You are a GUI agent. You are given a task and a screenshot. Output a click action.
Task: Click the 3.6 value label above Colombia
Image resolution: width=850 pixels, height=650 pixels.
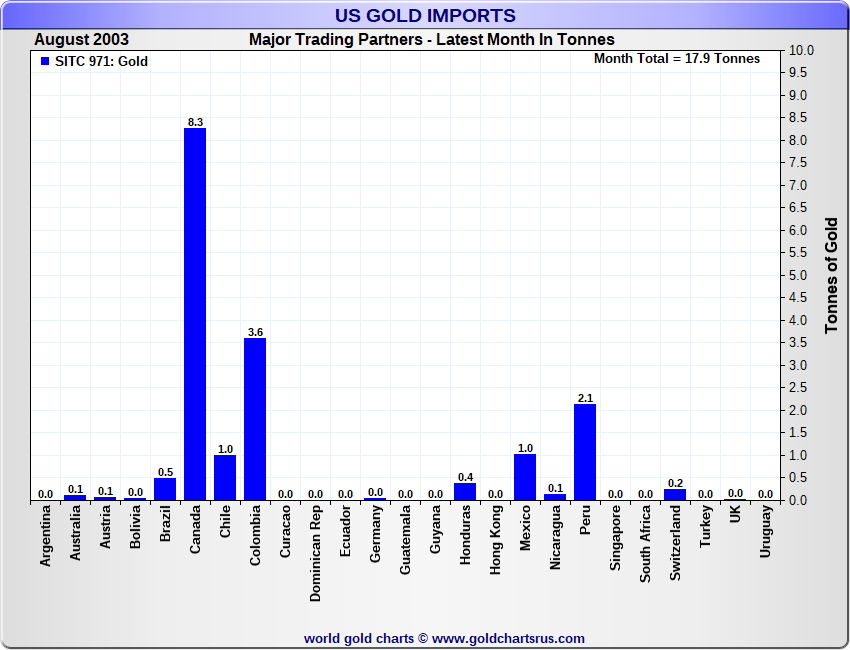(x=255, y=332)
